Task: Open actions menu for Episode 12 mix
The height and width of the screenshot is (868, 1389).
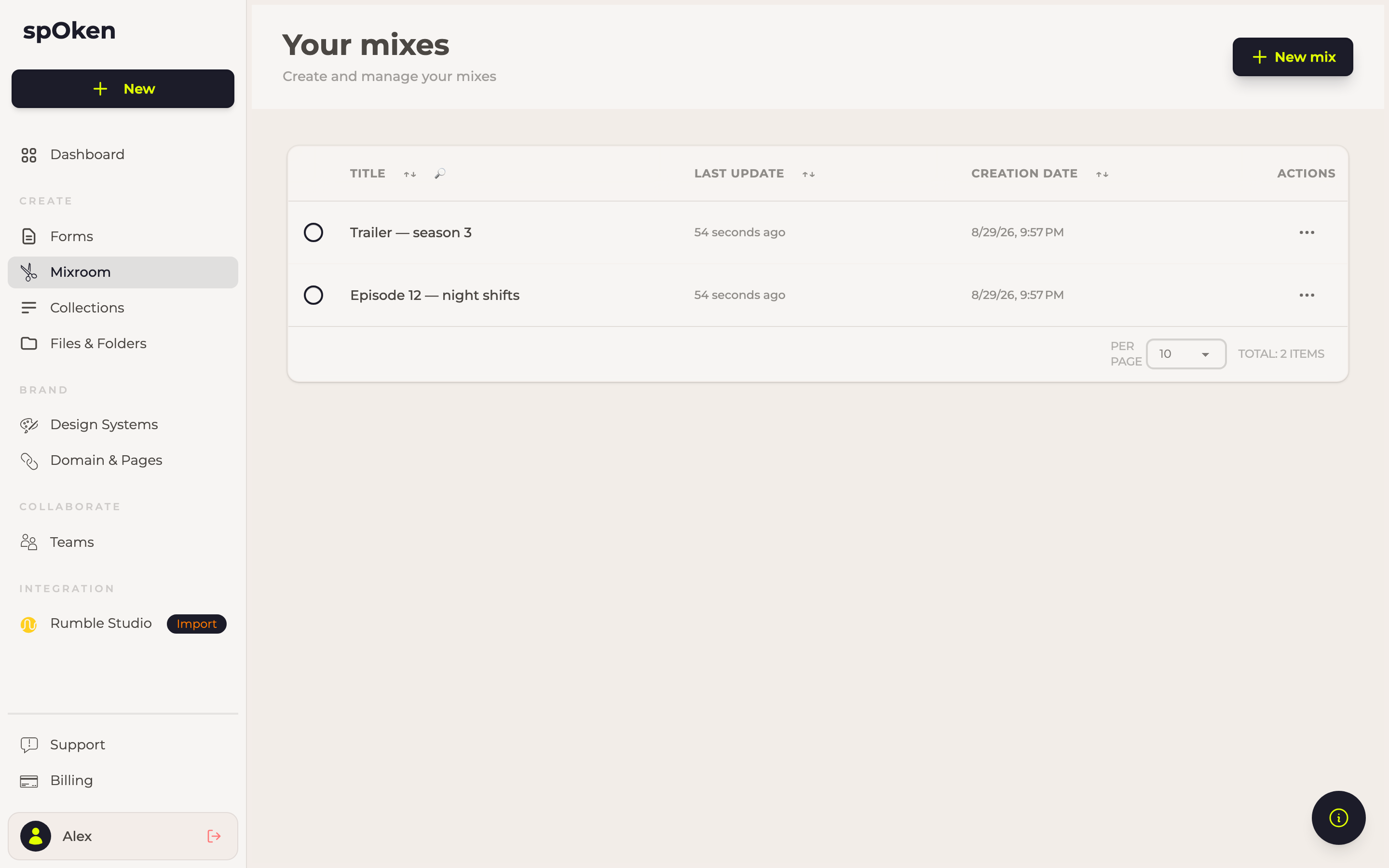Action: tap(1307, 295)
